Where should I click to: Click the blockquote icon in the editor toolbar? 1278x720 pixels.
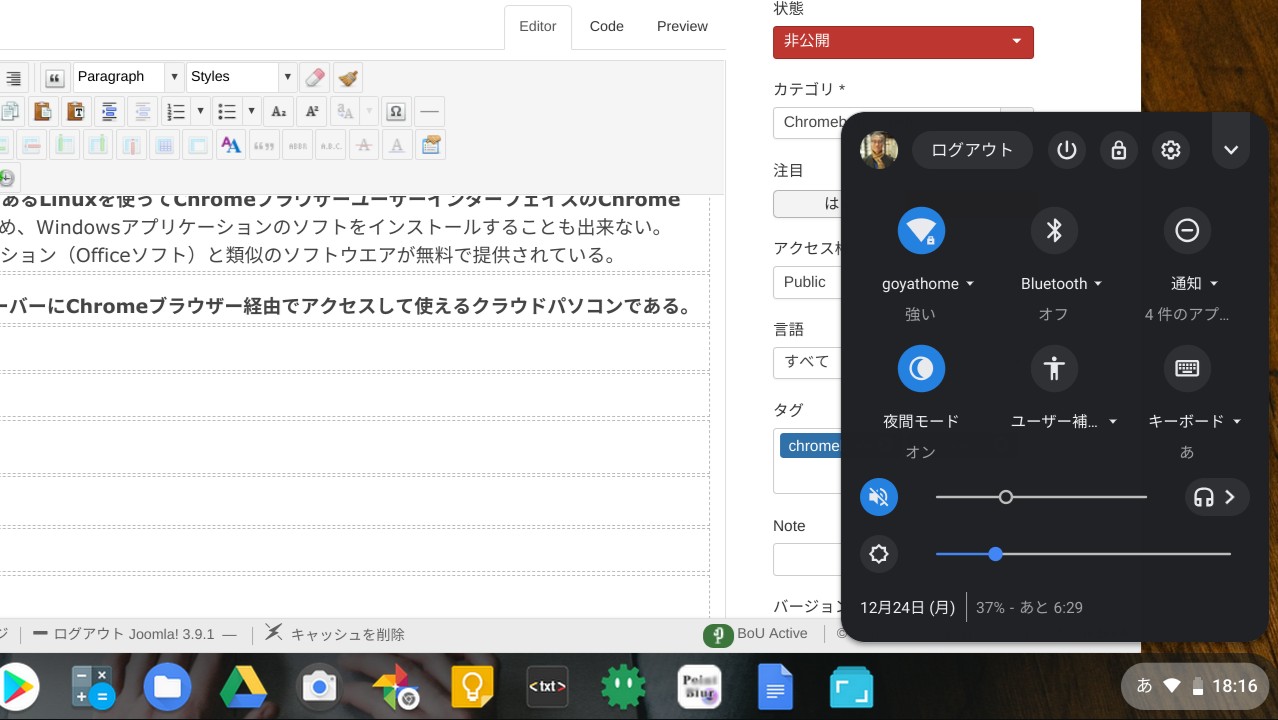point(55,77)
